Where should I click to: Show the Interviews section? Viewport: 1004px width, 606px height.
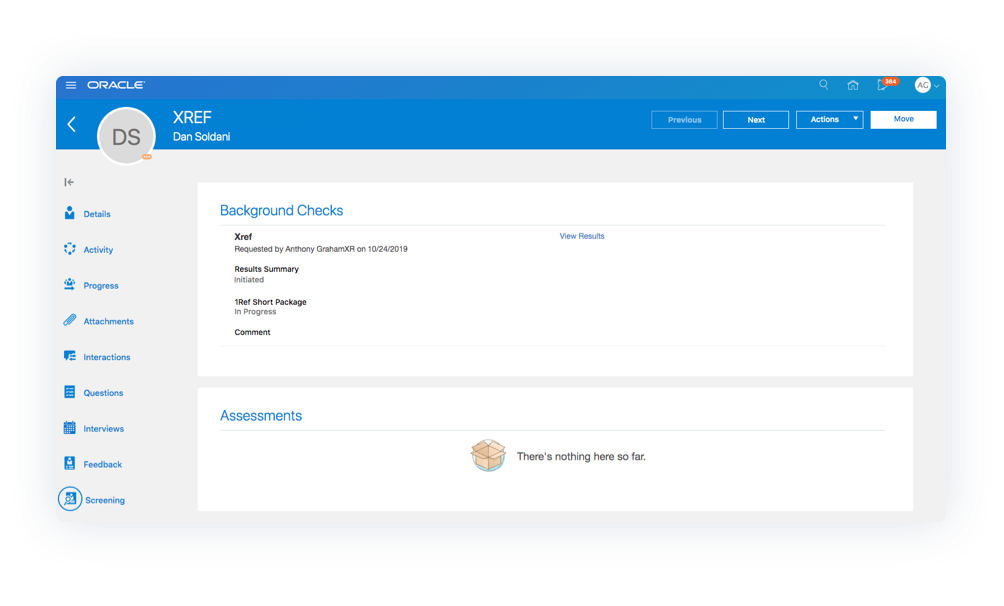[x=103, y=429]
